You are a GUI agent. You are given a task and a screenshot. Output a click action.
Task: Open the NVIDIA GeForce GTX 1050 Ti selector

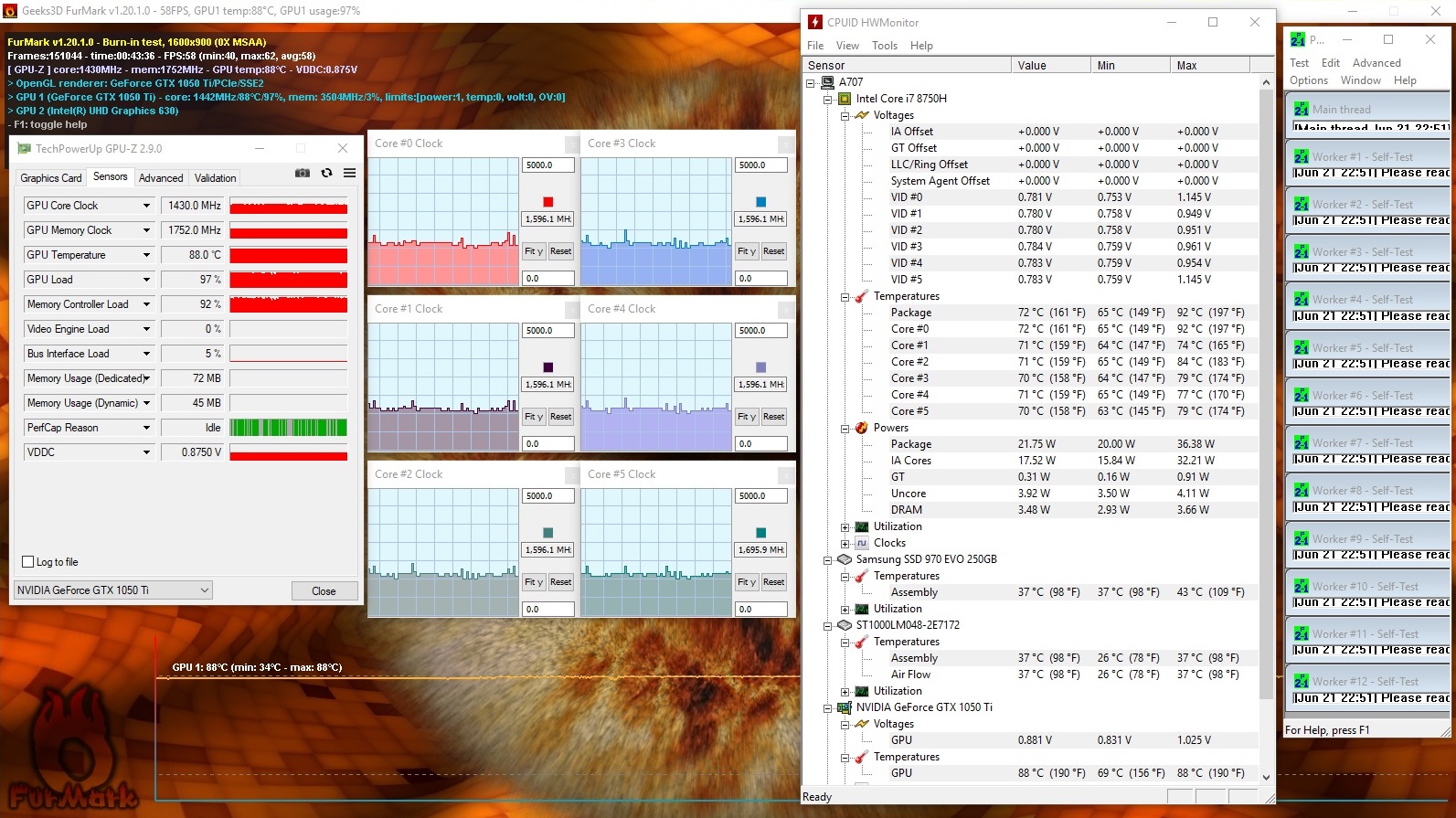click(113, 590)
